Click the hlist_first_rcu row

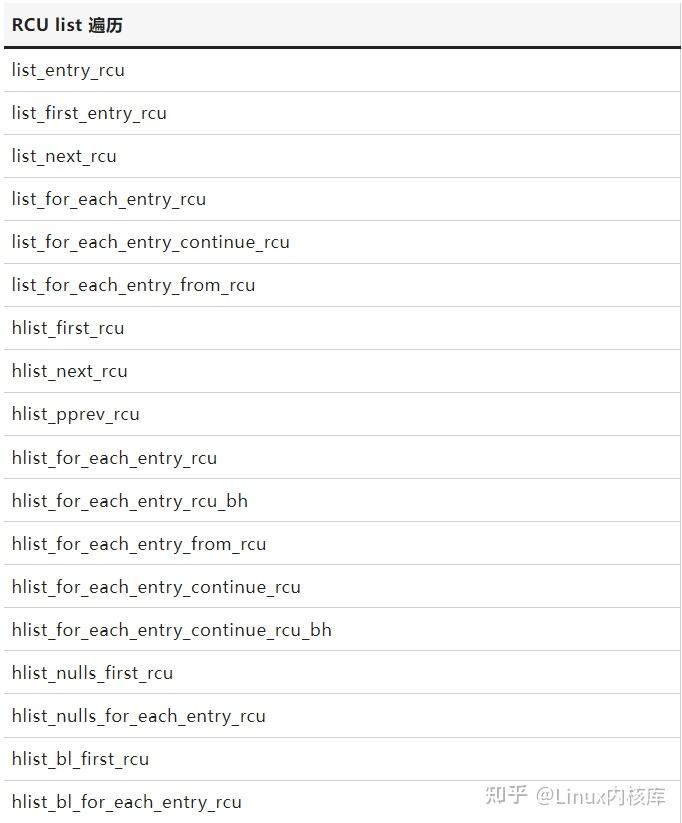(x=68, y=328)
